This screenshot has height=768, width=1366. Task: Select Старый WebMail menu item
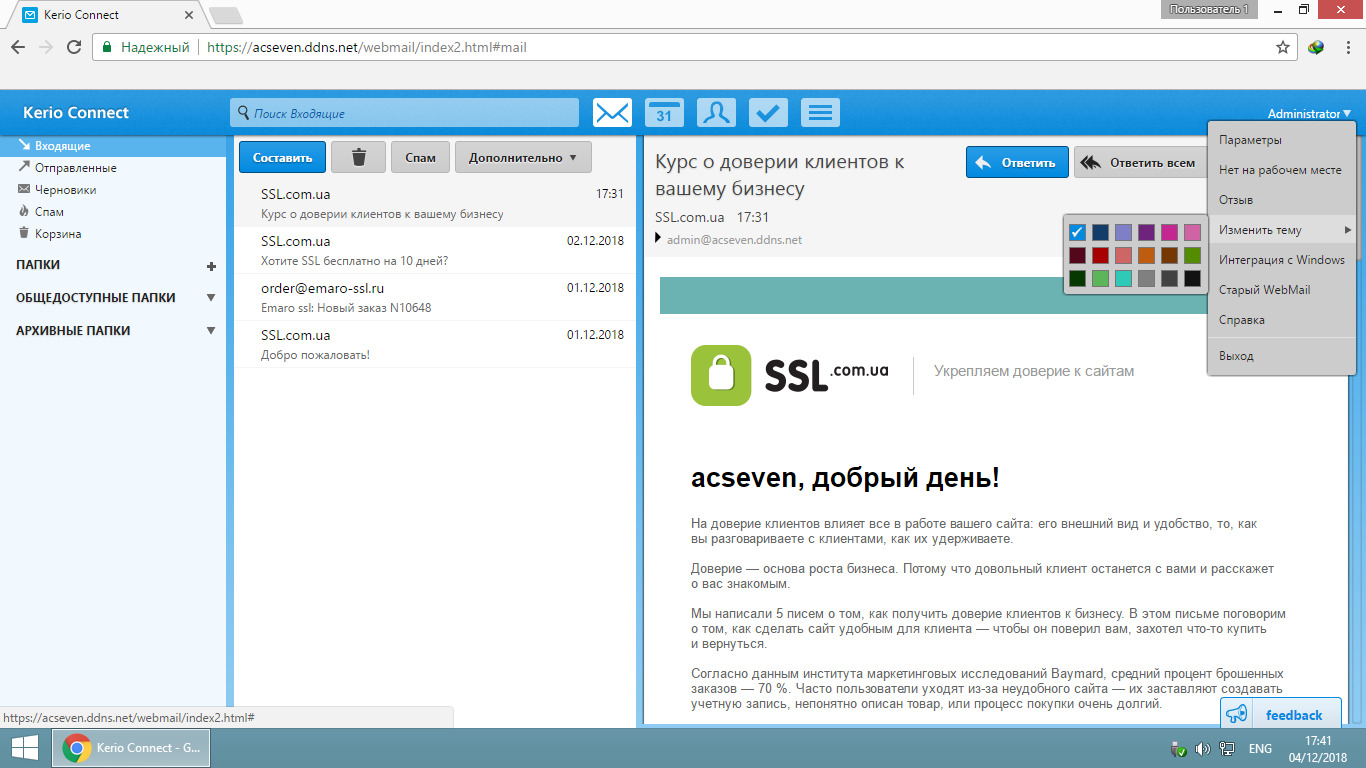[x=1282, y=290]
